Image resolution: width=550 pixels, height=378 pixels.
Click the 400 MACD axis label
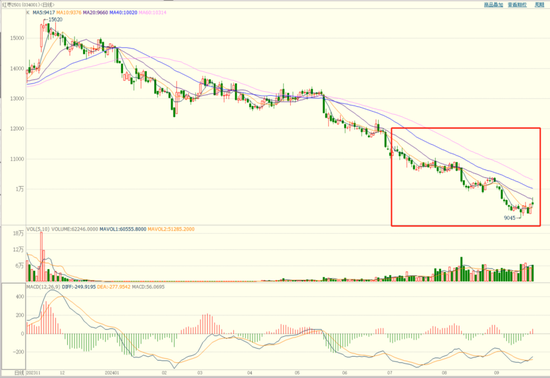[x=20, y=297]
